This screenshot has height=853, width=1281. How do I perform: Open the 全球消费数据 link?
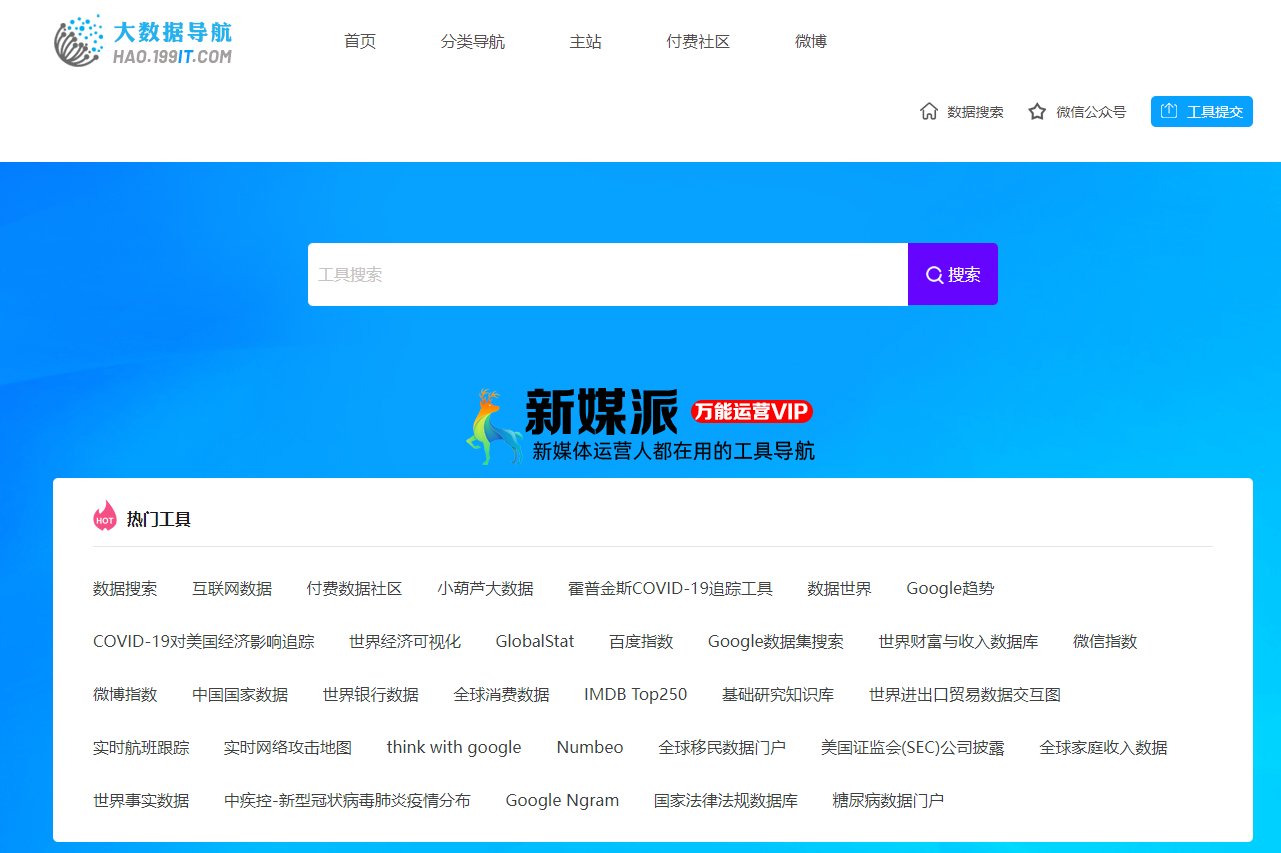(501, 695)
